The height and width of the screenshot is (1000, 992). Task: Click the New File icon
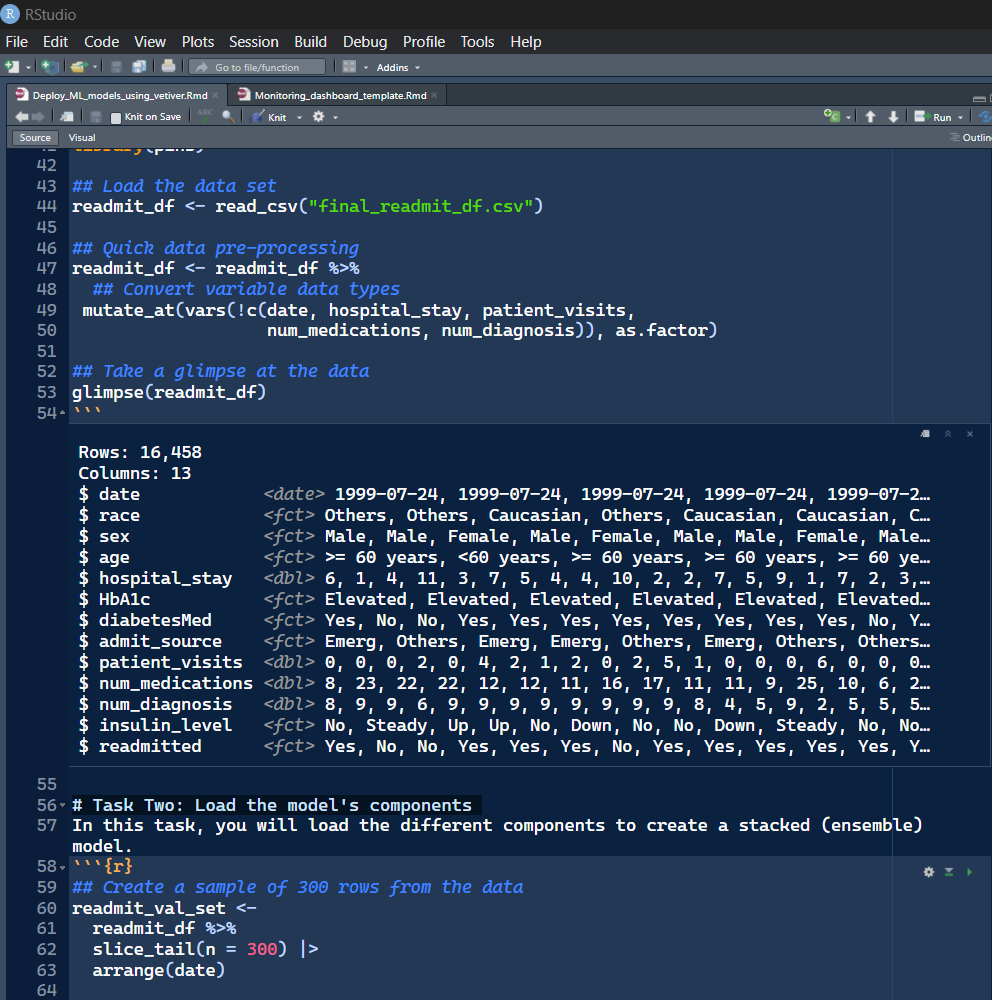coord(11,66)
